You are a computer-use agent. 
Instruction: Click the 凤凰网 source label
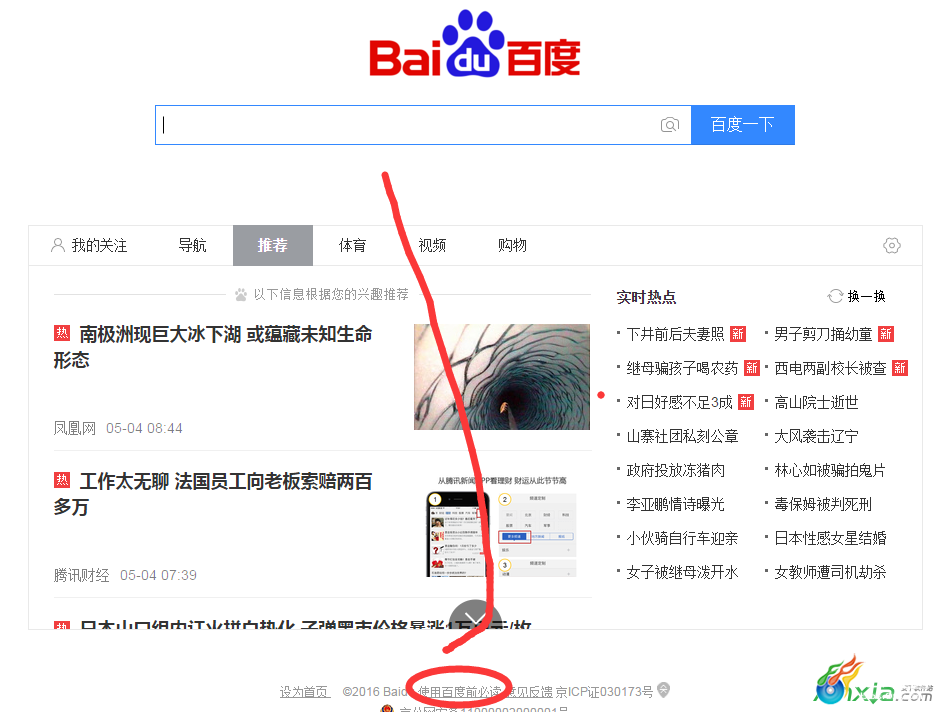pyautogui.click(x=75, y=428)
